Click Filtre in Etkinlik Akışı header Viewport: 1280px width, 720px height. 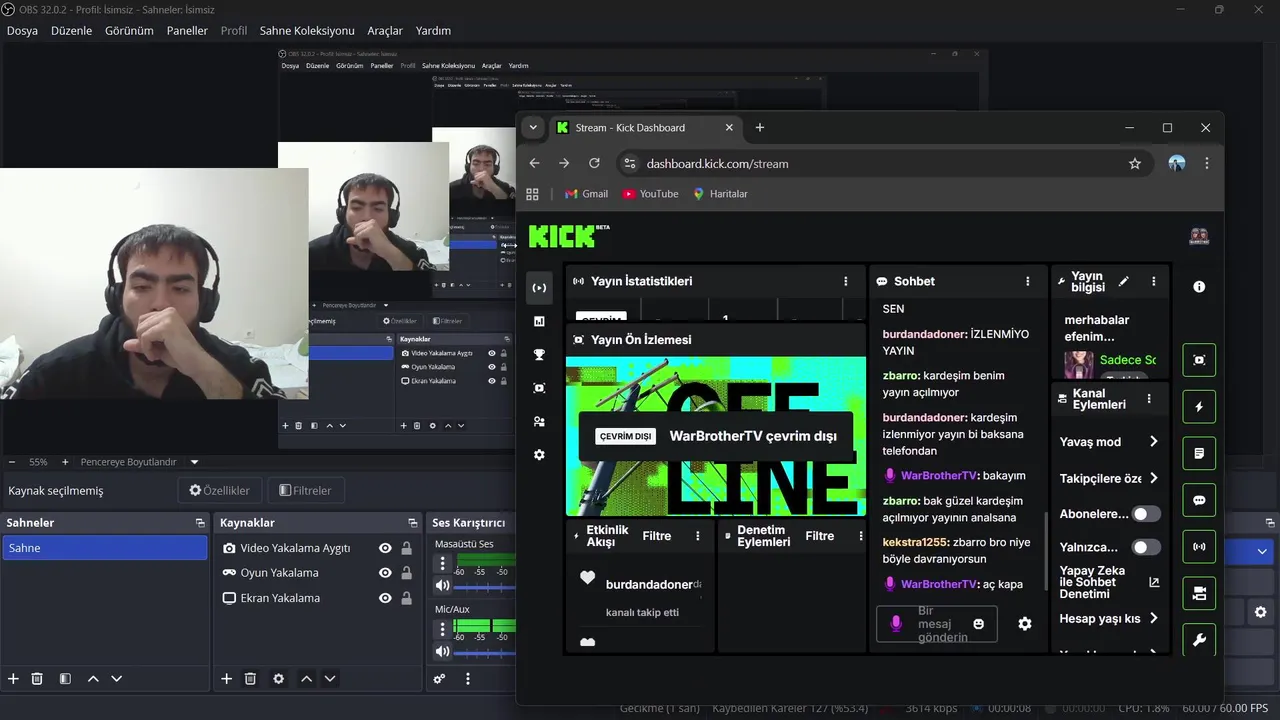(x=657, y=536)
